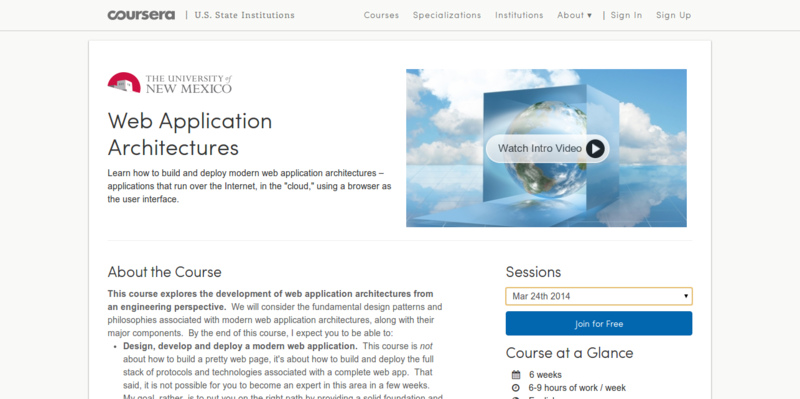
Task: Expand the About dropdown menu
Action: point(574,15)
